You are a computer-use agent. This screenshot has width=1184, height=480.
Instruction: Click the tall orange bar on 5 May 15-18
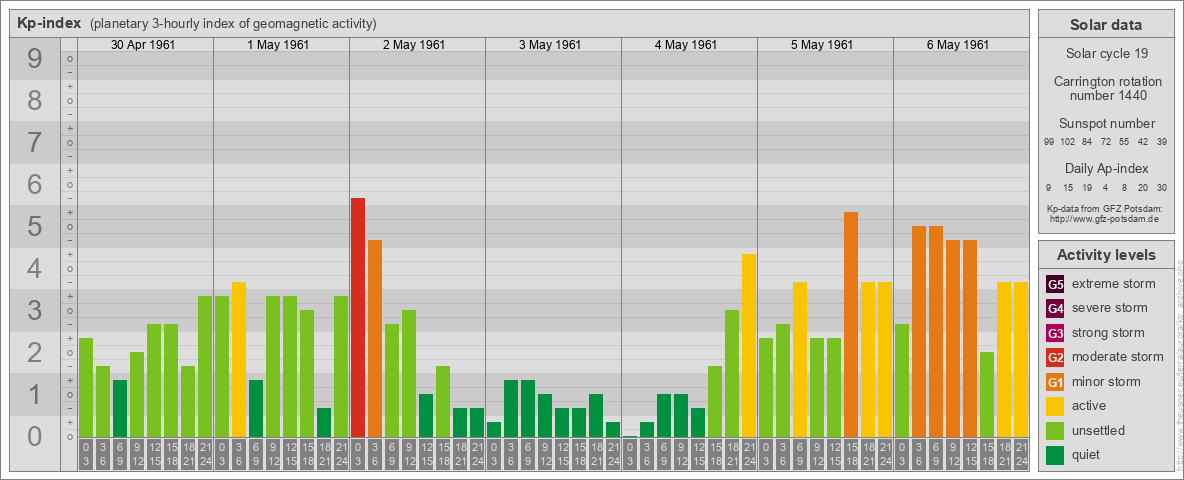(x=851, y=325)
